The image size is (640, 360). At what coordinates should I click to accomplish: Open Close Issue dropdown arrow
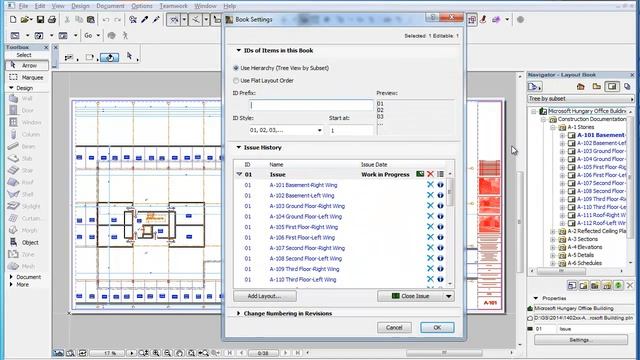pos(449,296)
